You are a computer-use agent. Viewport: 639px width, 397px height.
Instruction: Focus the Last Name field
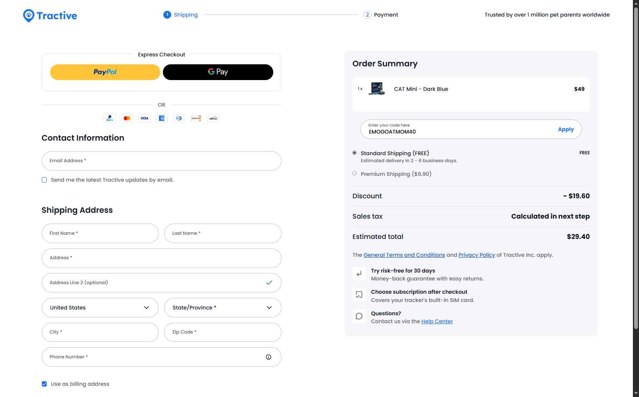tap(223, 233)
